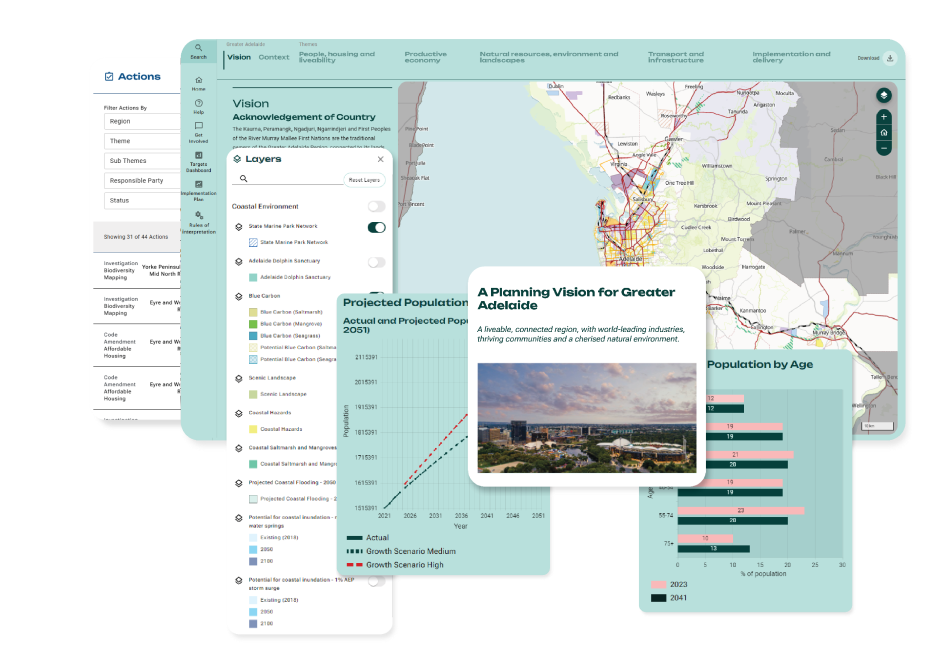The width and height of the screenshot is (950, 670).
Task: Click the Reset Layers button
Action: click(364, 180)
